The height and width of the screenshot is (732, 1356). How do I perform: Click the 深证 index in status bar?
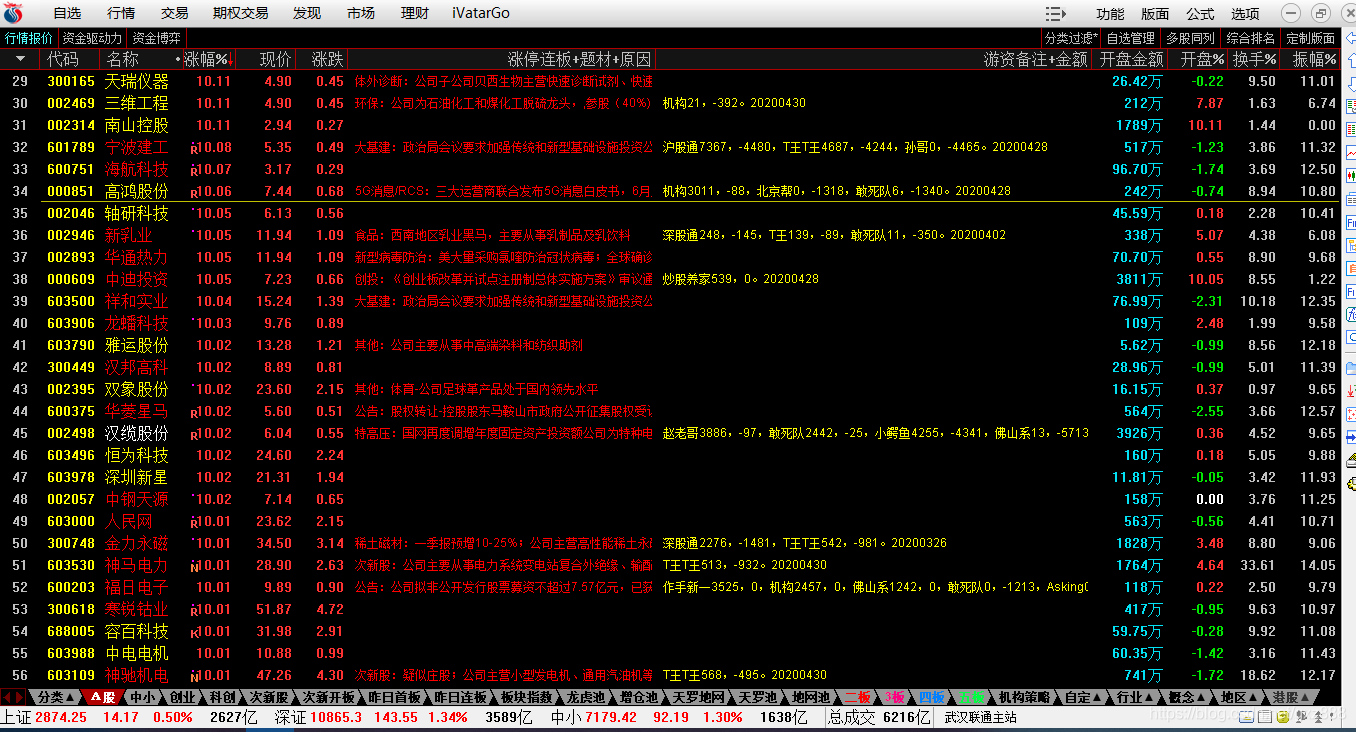(291, 717)
